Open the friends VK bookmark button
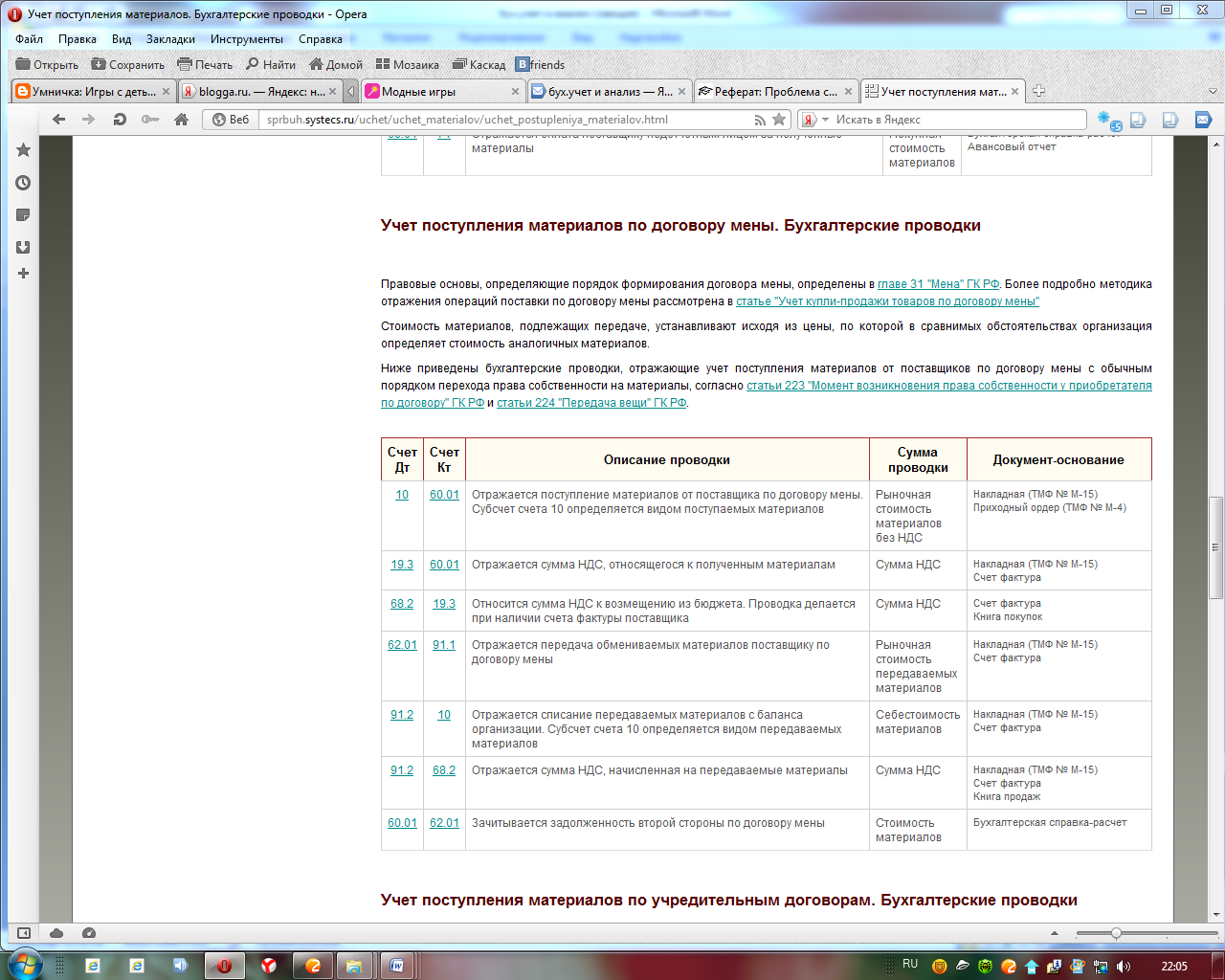Image resolution: width=1225 pixels, height=980 pixels. tap(540, 65)
